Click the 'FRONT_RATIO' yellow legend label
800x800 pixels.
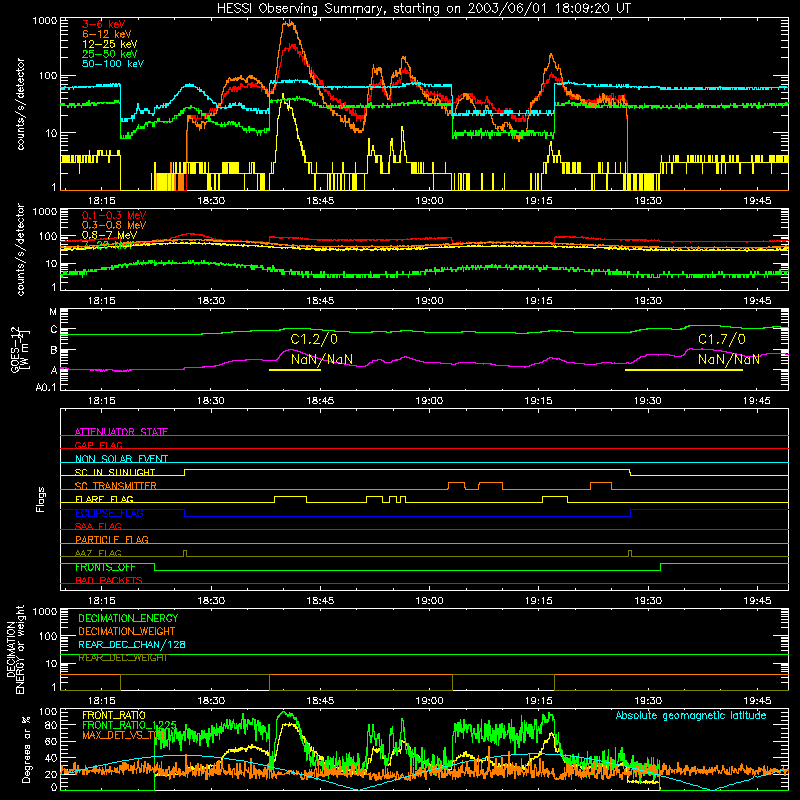coord(114,715)
